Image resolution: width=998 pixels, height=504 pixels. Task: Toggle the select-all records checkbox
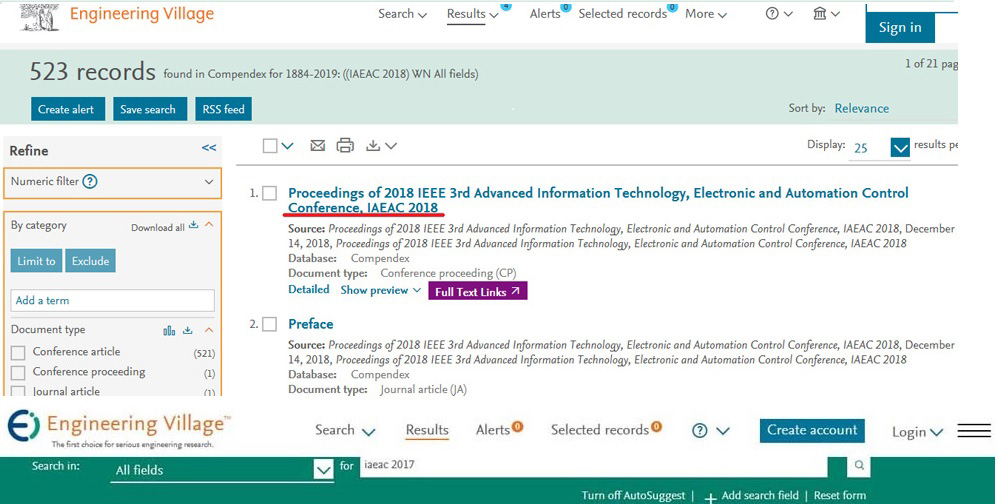pos(270,146)
